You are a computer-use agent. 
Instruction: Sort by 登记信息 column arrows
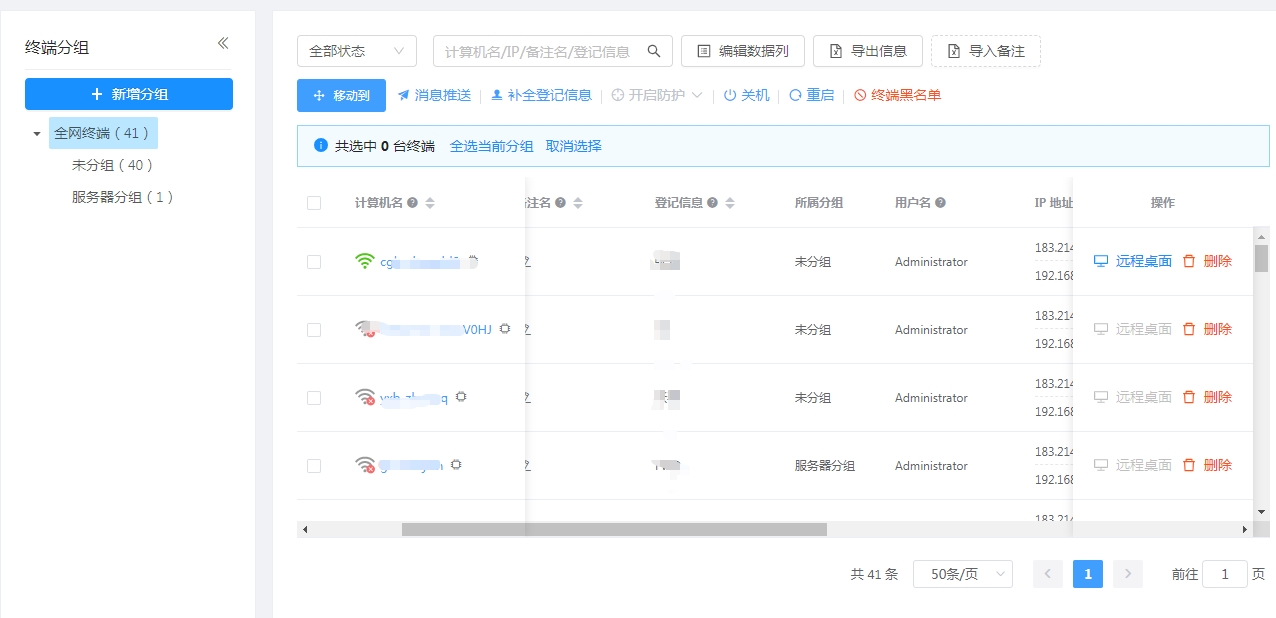(x=730, y=203)
